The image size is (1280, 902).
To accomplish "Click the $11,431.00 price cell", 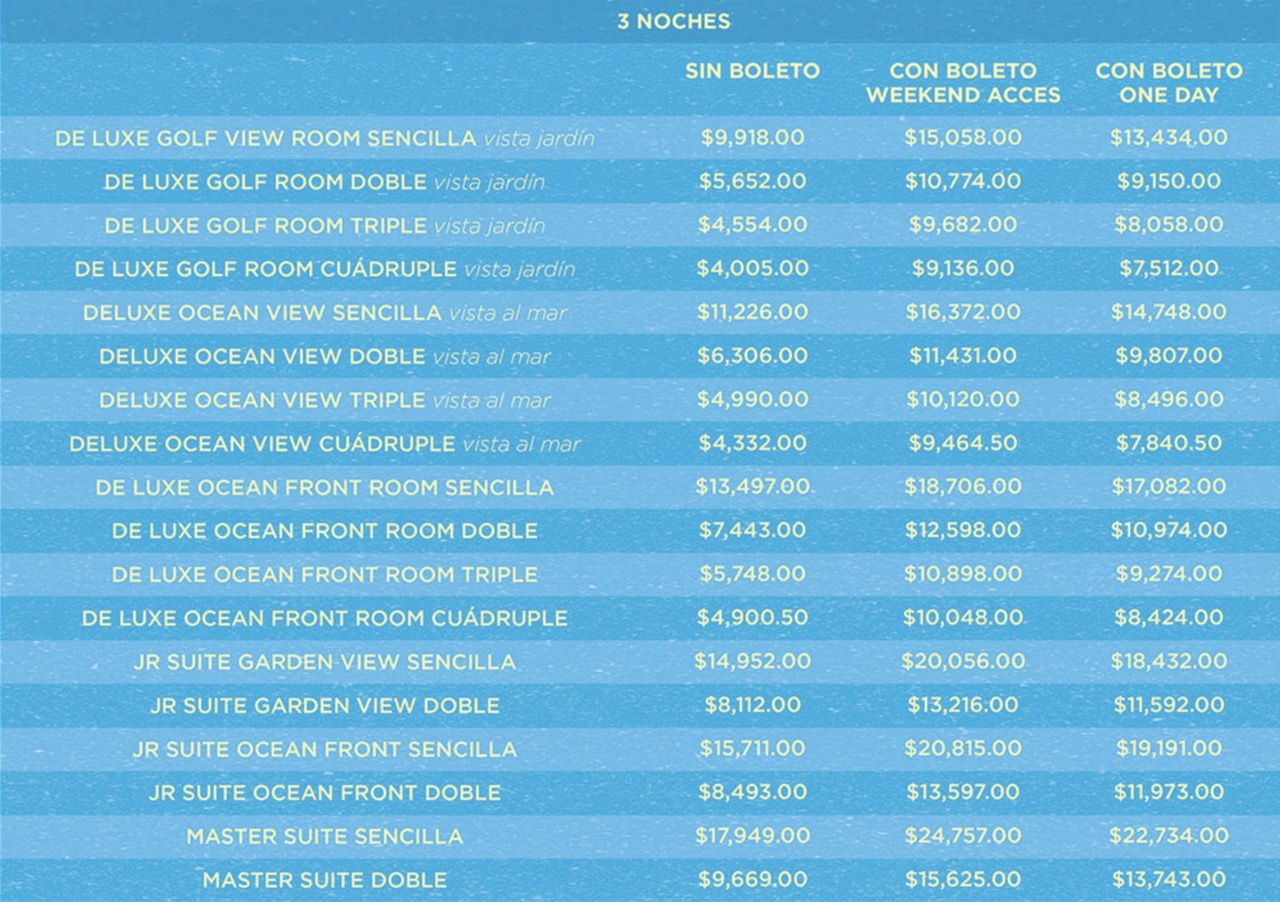I will click(962, 356).
